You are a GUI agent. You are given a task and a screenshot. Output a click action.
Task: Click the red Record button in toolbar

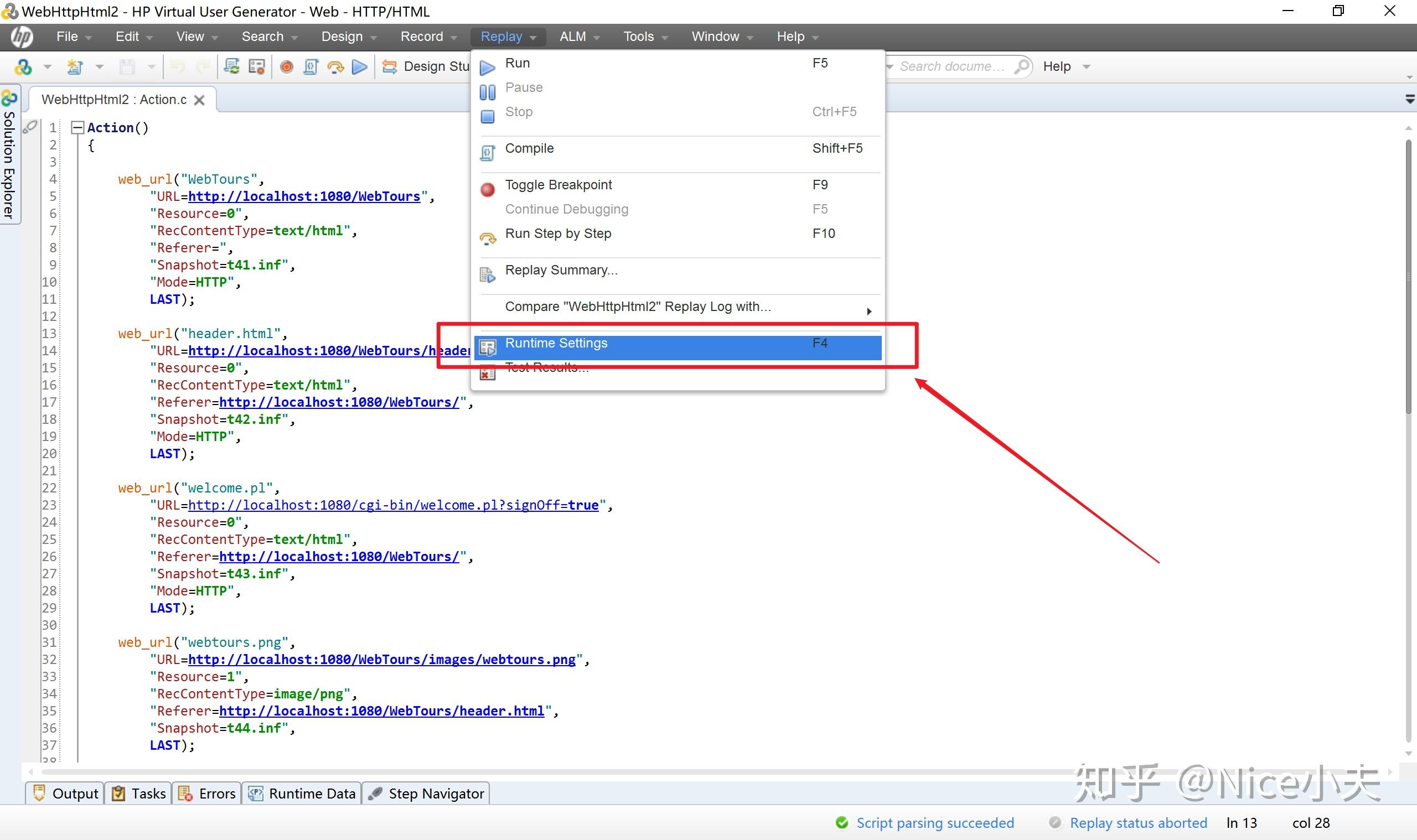[287, 67]
